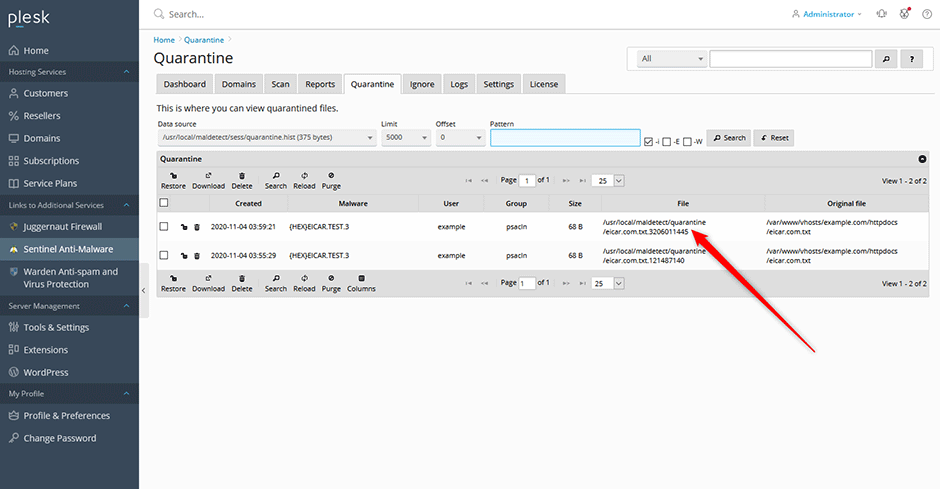
Task: Toggle the -E pattern option checkbox
Action: [x=667, y=142]
